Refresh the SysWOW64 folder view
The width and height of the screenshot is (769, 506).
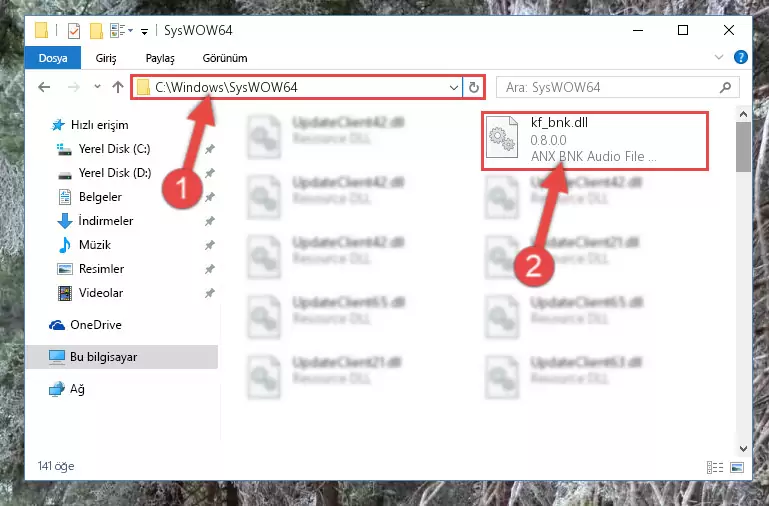pyautogui.click(x=473, y=88)
